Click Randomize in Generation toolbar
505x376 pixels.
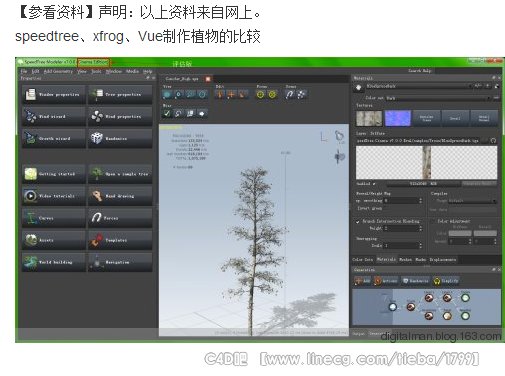click(415, 281)
